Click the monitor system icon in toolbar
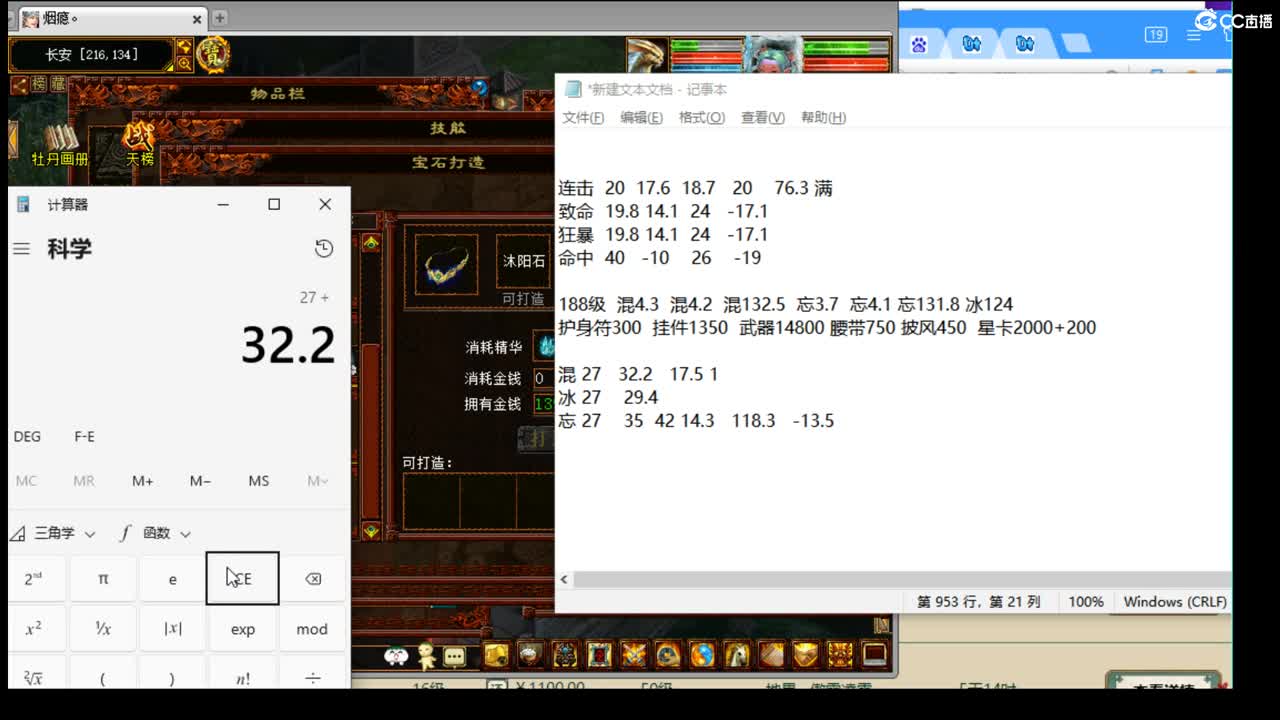1280x720 pixels. 875,655
